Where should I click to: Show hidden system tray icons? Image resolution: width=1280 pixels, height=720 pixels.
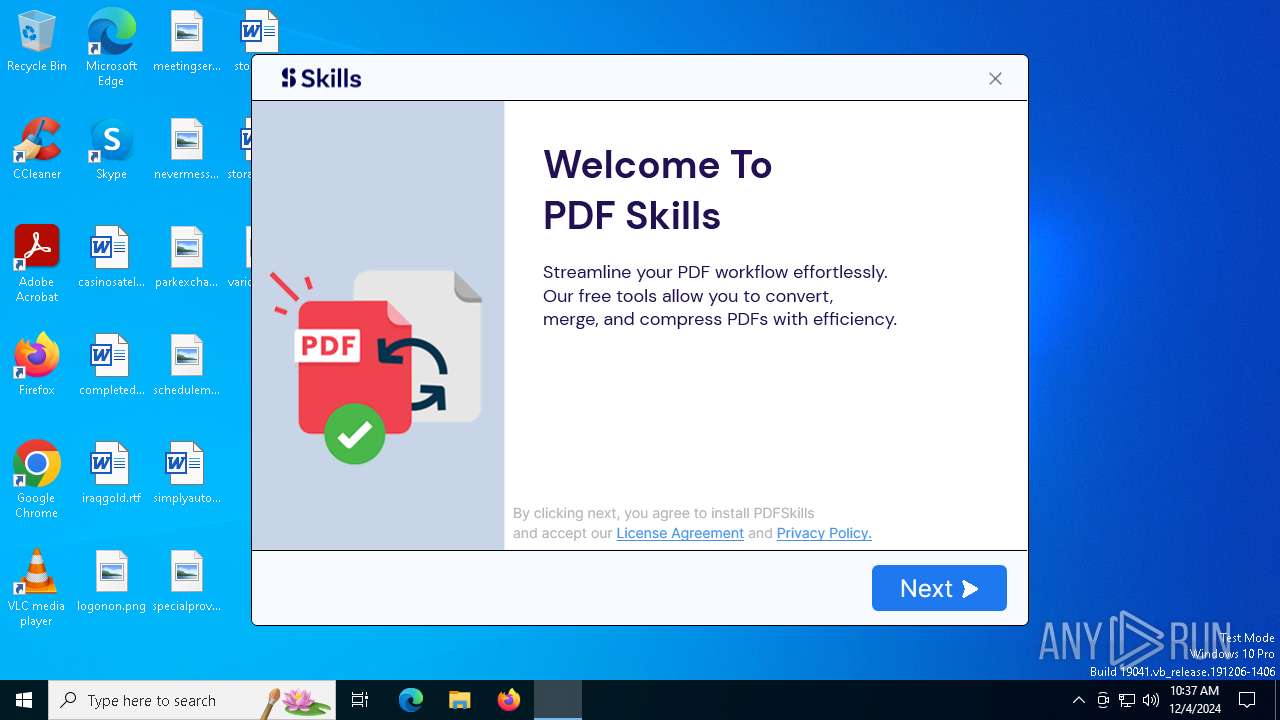tap(1078, 700)
